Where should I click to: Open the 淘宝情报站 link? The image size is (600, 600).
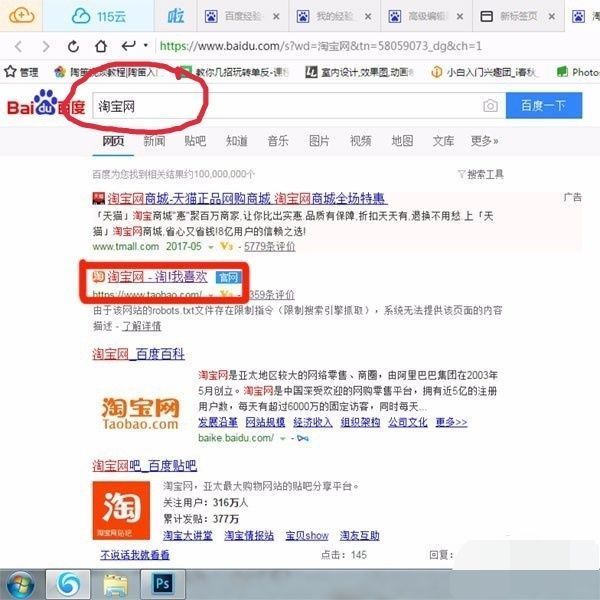click(249, 535)
